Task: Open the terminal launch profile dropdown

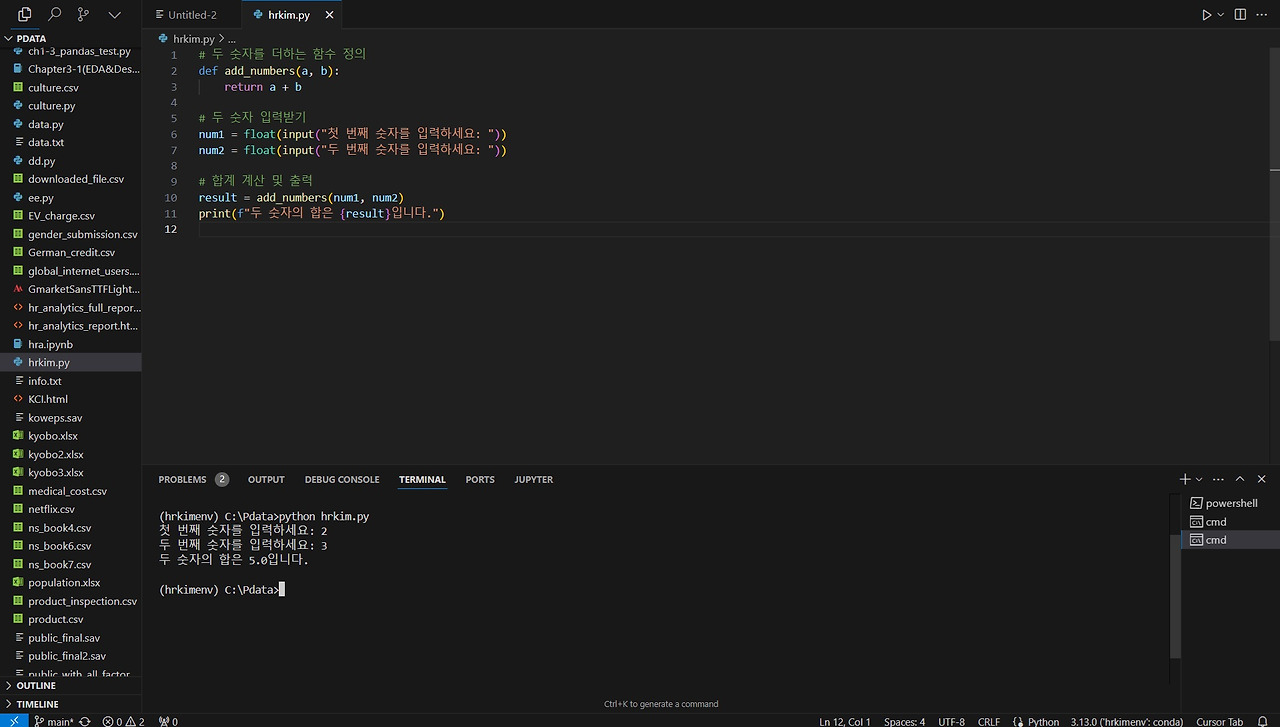Action: (1199, 480)
